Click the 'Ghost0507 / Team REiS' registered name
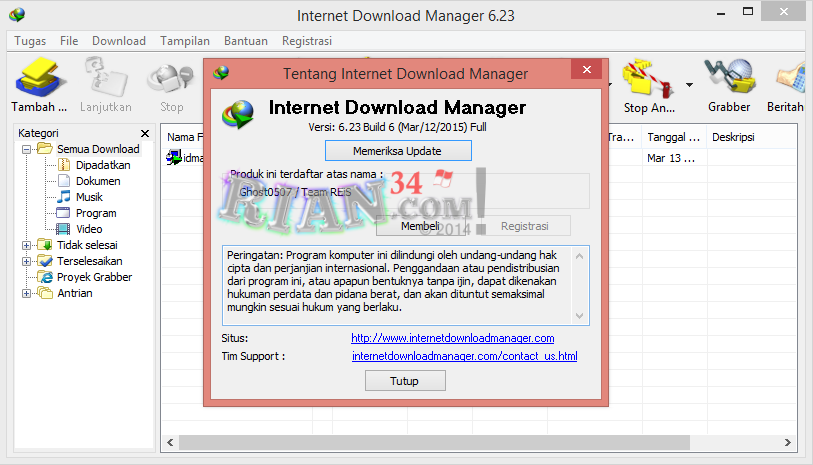Screen dimensions: 813x465 (x=295, y=192)
